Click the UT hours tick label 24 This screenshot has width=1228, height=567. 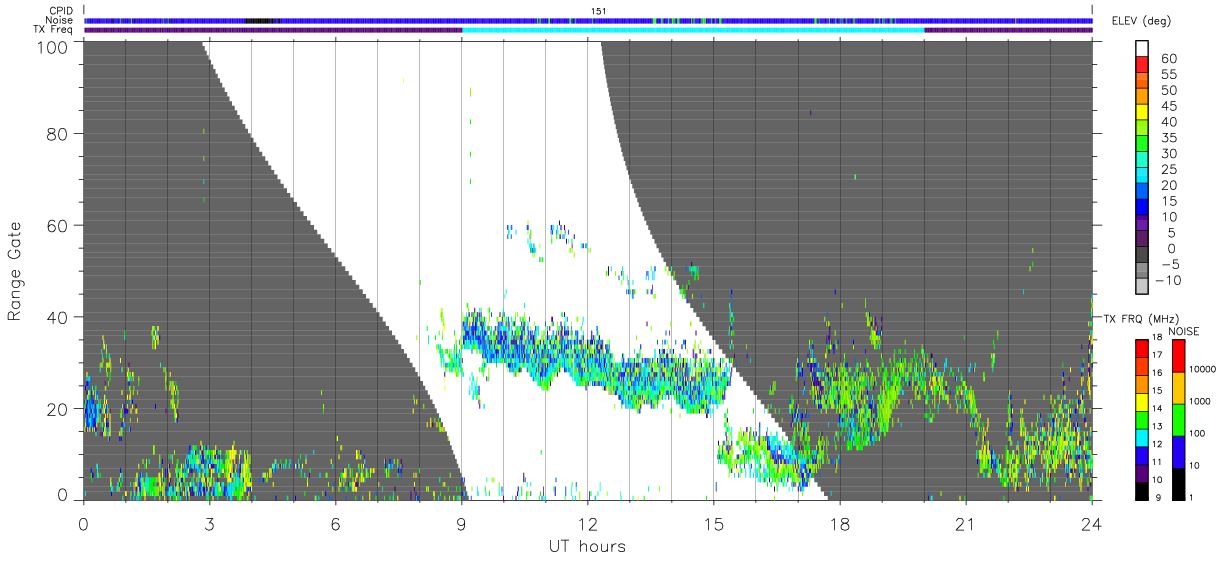coord(1091,524)
